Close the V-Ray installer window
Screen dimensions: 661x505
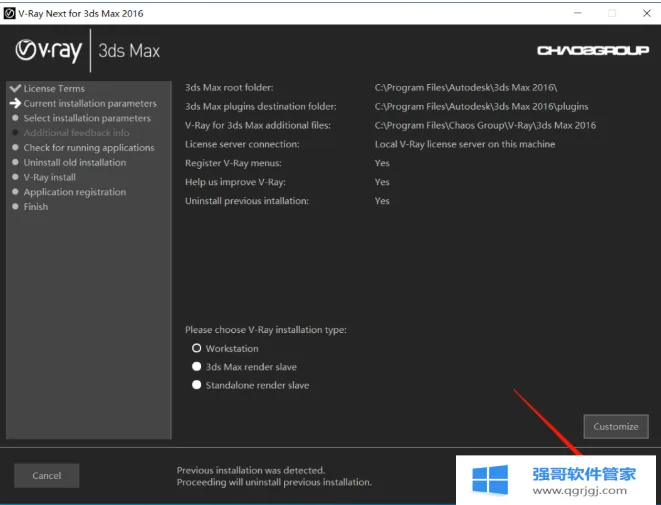[647, 13]
